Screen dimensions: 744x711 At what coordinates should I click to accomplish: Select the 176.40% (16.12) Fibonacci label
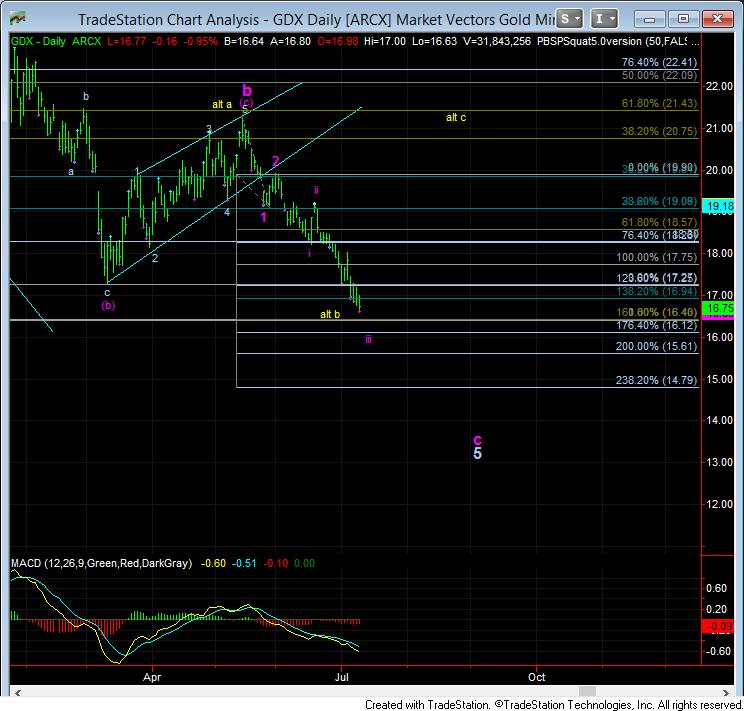(x=657, y=325)
